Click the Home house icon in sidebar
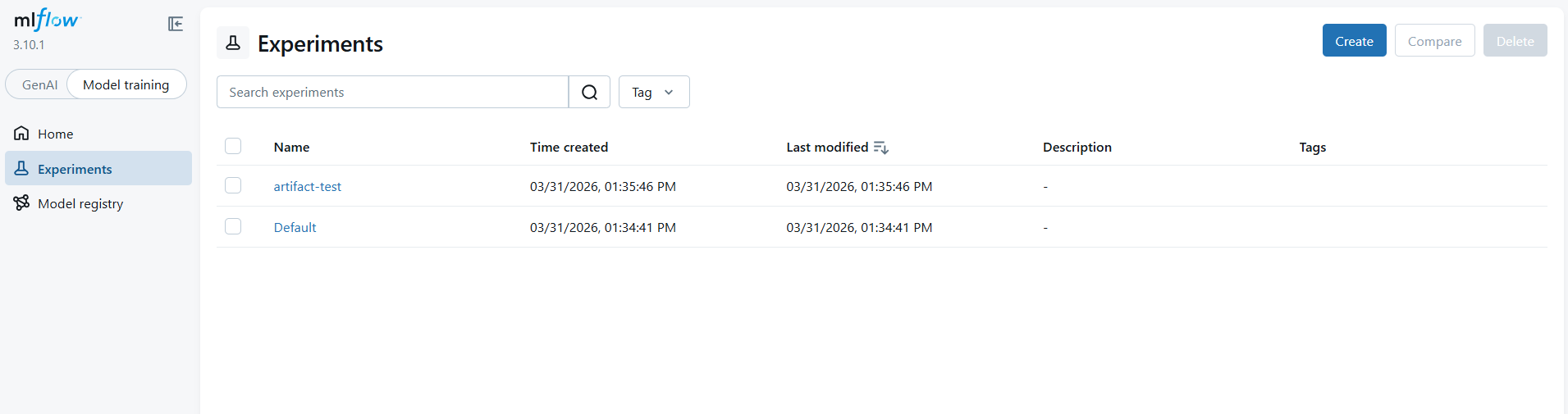 [21, 134]
